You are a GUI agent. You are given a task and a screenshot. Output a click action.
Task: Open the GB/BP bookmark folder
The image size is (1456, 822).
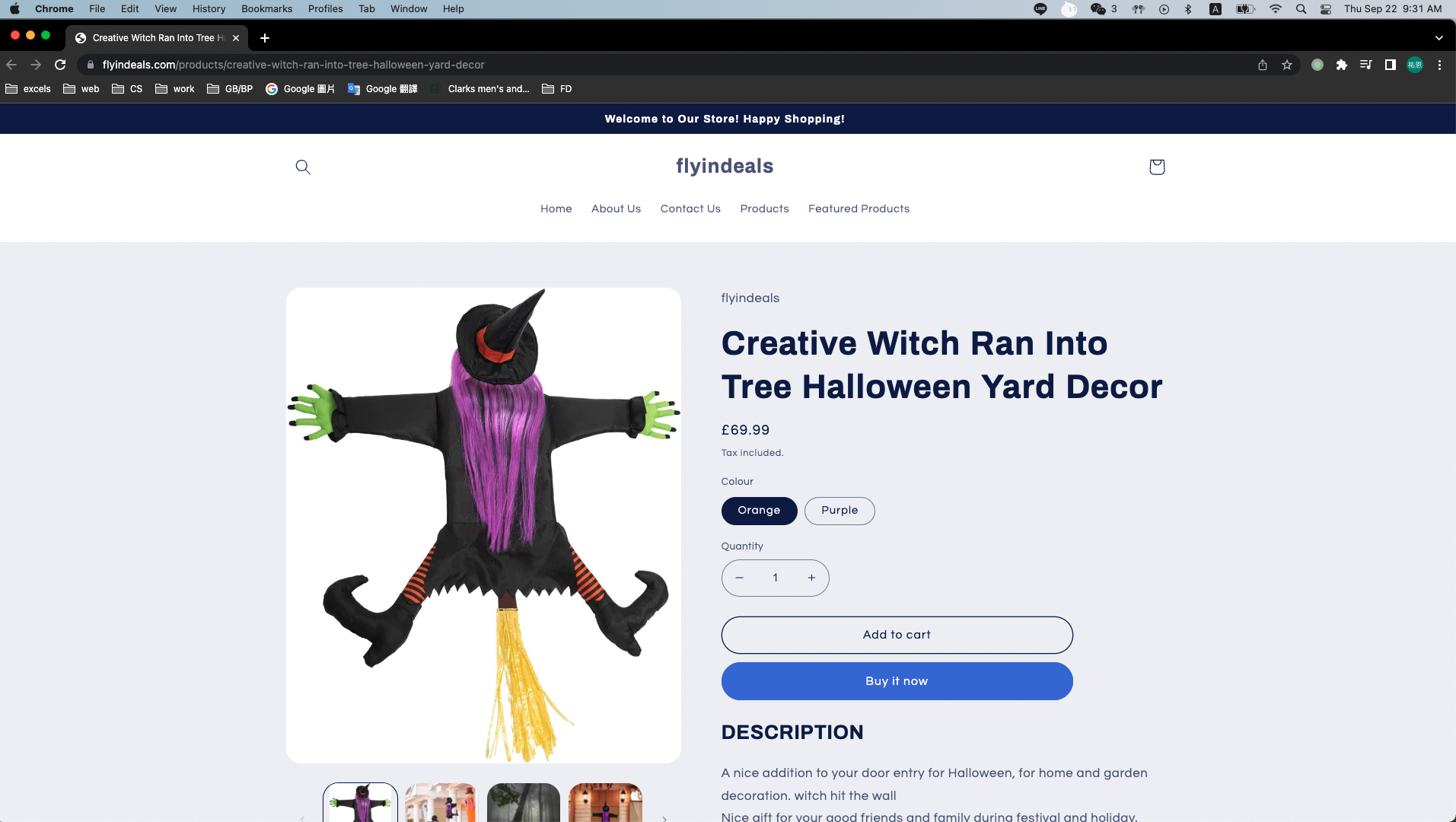click(x=230, y=89)
